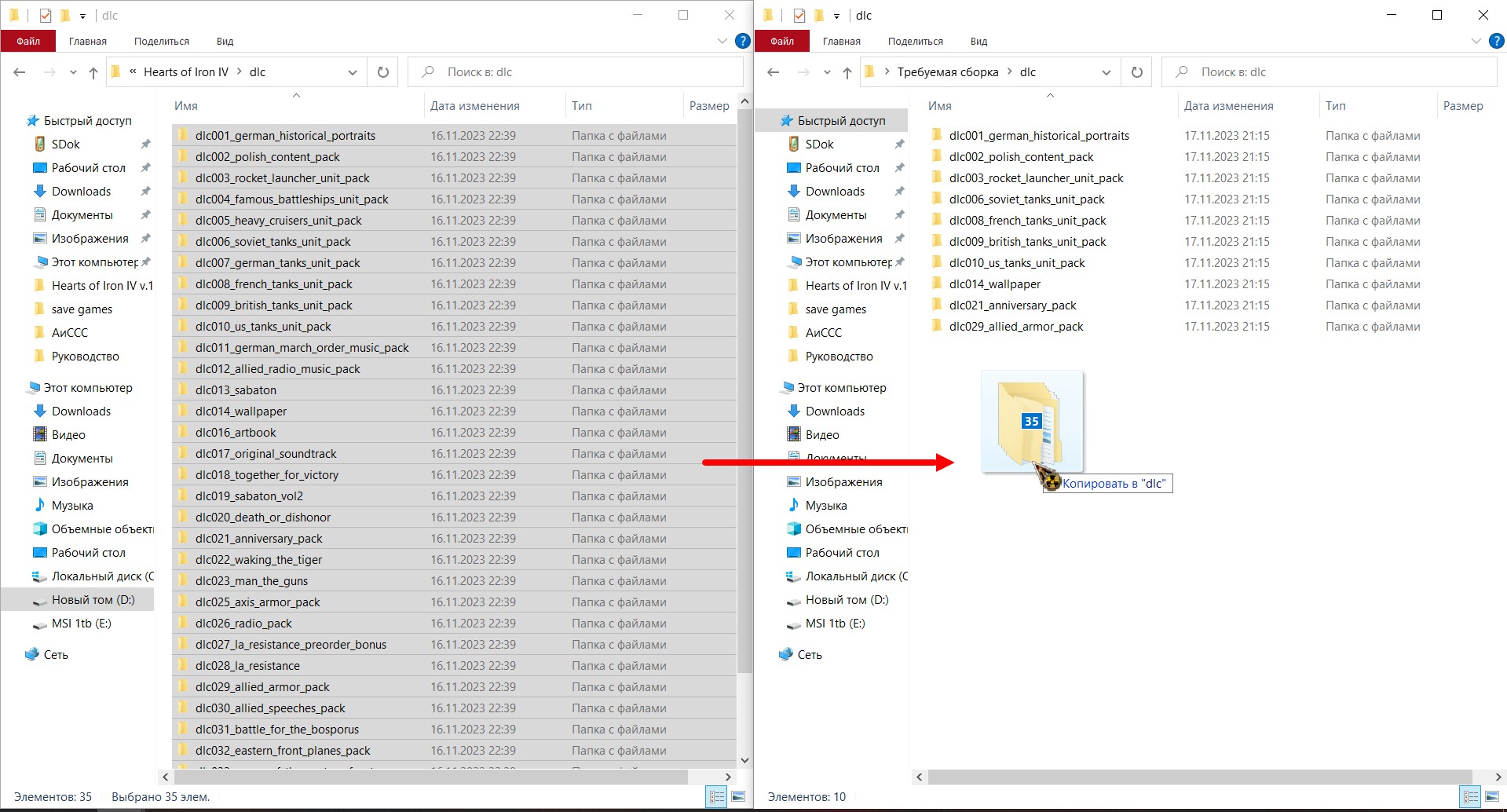Click the help icon in right window

point(1496,41)
